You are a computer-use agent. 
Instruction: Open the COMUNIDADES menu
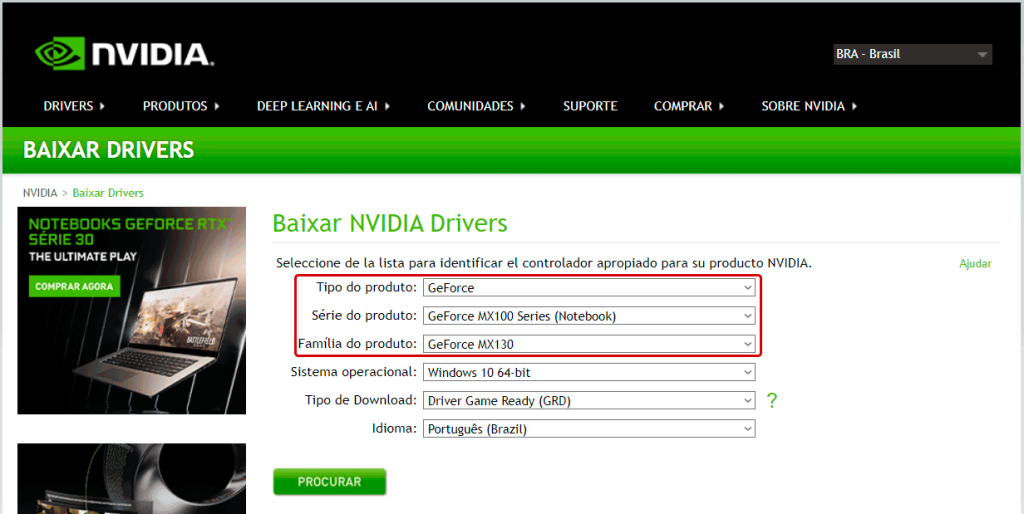(x=476, y=106)
